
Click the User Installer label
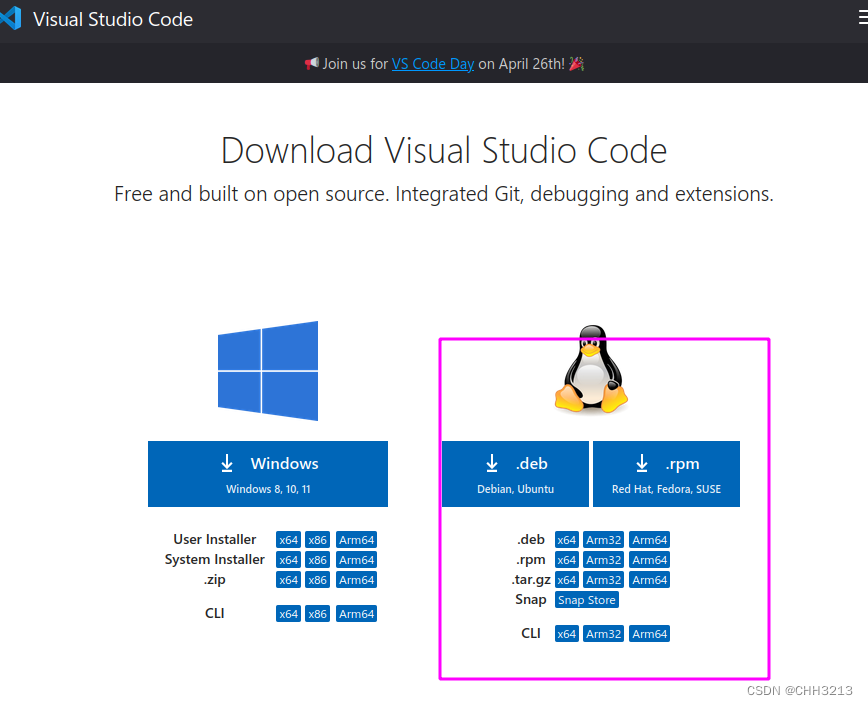coord(215,540)
